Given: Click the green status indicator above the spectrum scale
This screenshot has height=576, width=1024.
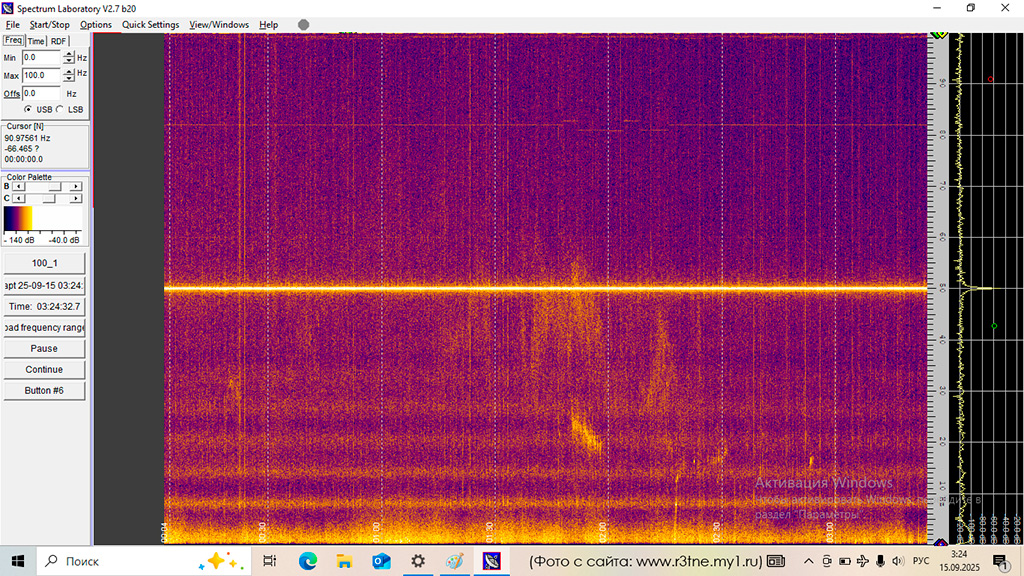Looking at the screenshot, I should (x=937, y=33).
